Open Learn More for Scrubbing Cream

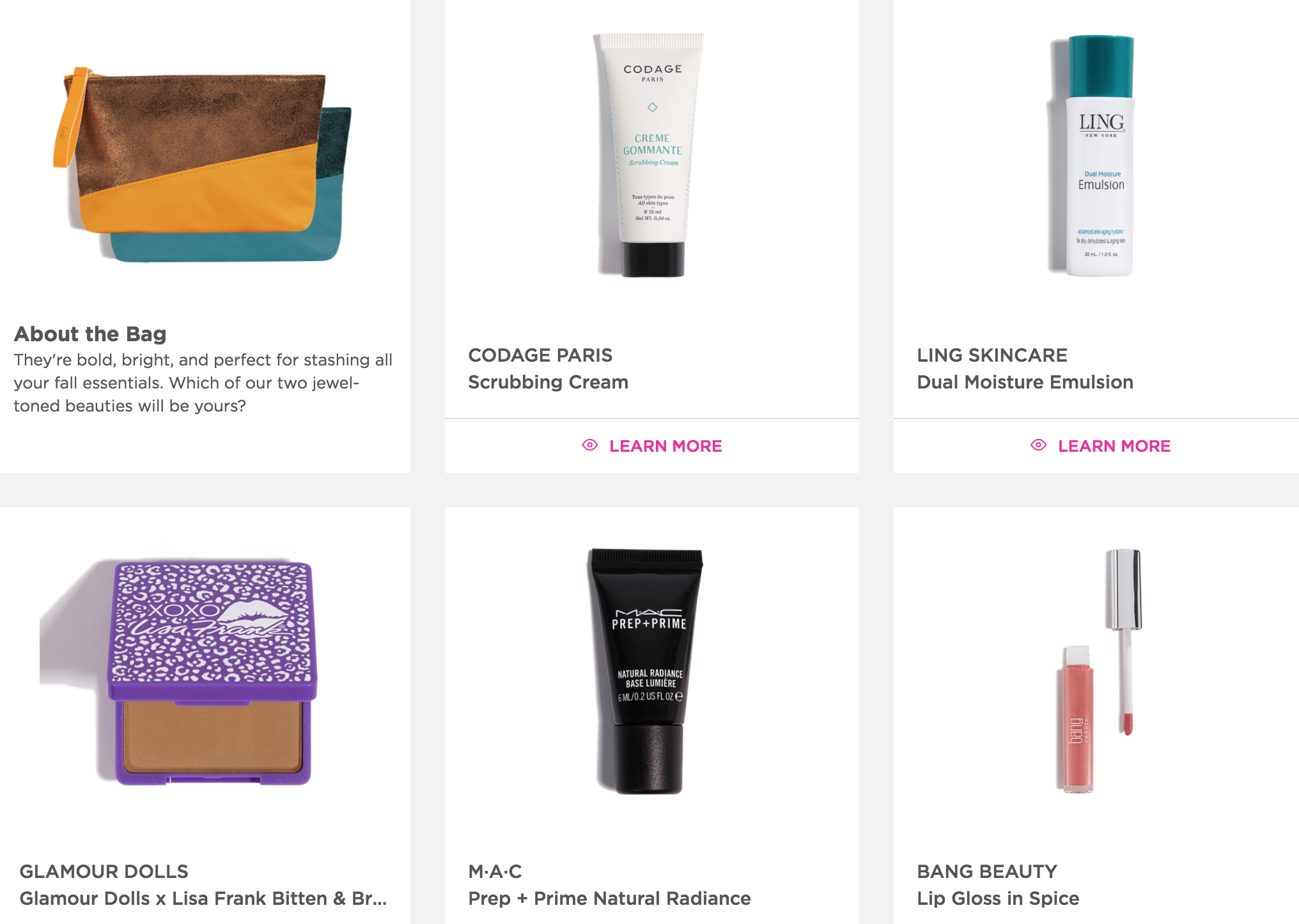point(652,446)
